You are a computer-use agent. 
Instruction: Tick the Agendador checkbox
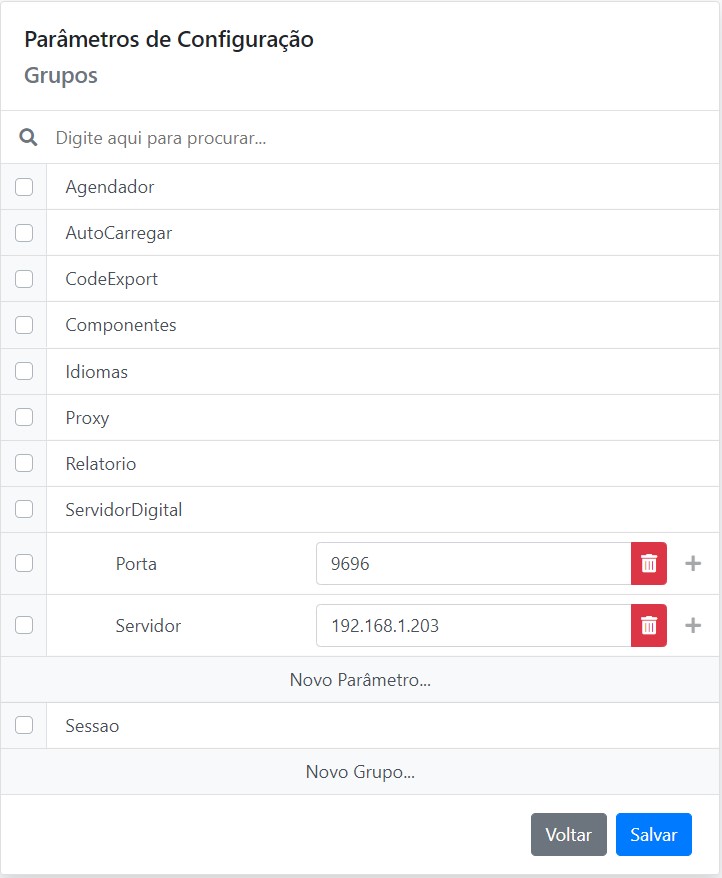click(24, 187)
